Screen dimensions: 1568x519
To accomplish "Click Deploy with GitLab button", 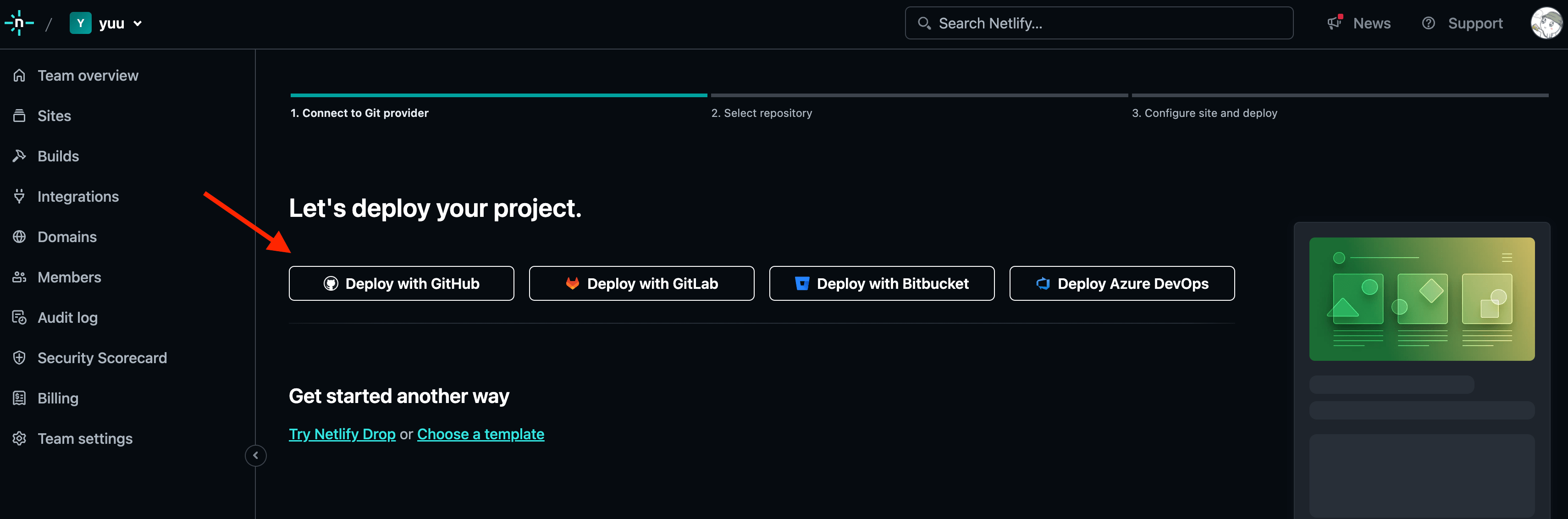I will pos(641,283).
